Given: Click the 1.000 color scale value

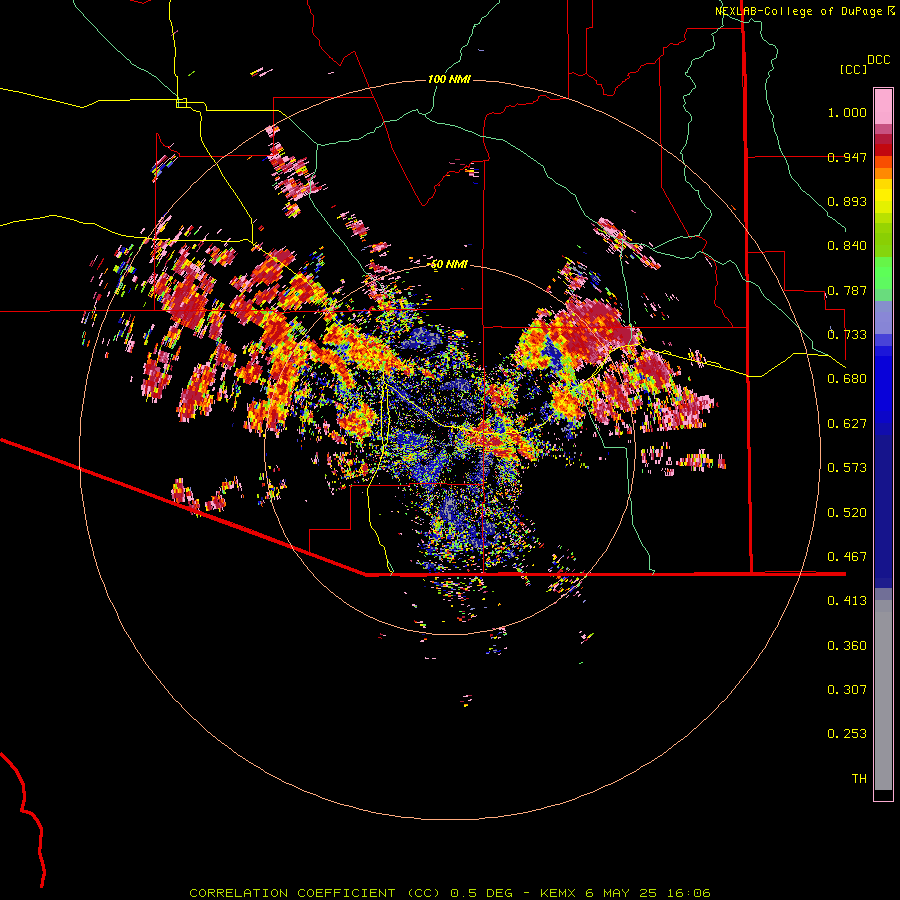Looking at the screenshot, I should coord(847,112).
